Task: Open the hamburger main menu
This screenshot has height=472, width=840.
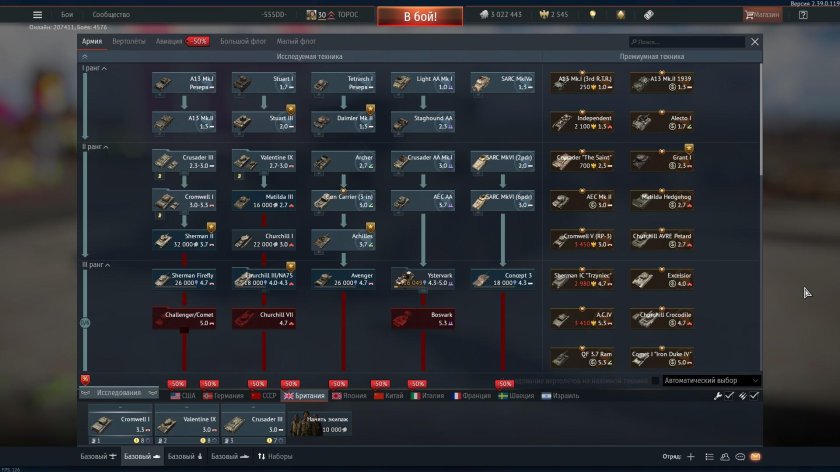Action: point(38,15)
